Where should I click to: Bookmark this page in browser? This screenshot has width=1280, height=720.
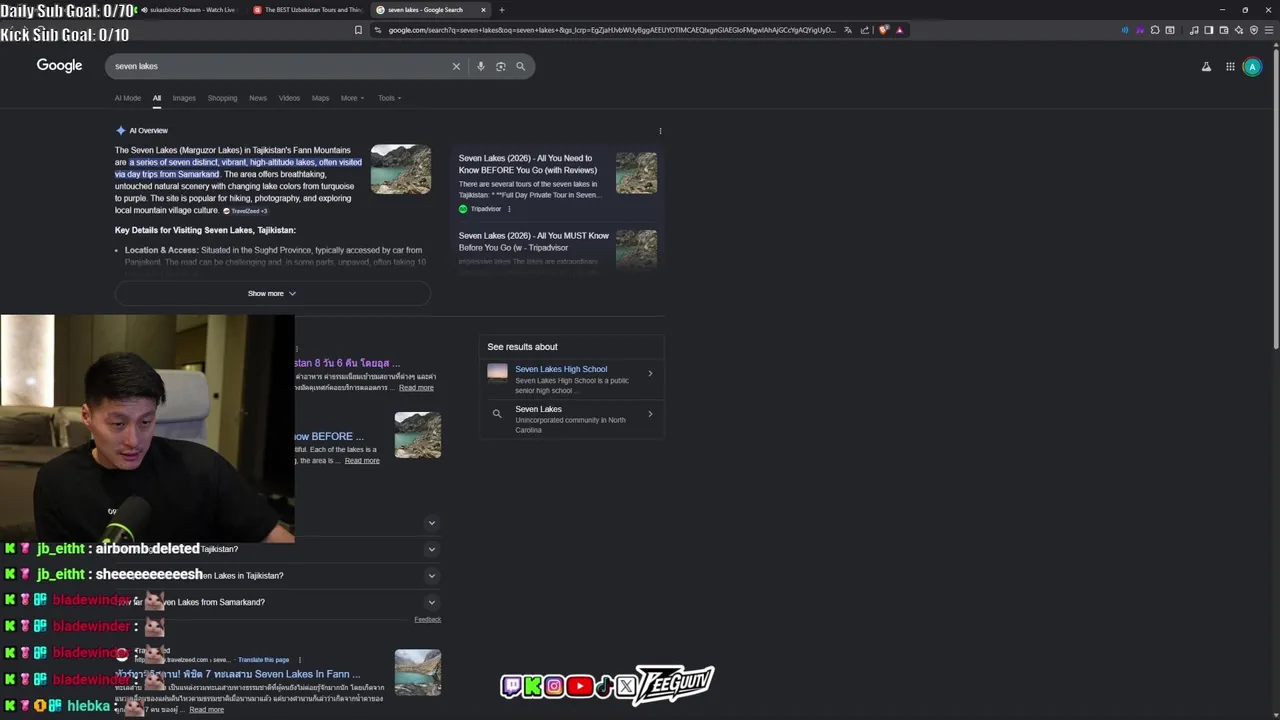358,30
